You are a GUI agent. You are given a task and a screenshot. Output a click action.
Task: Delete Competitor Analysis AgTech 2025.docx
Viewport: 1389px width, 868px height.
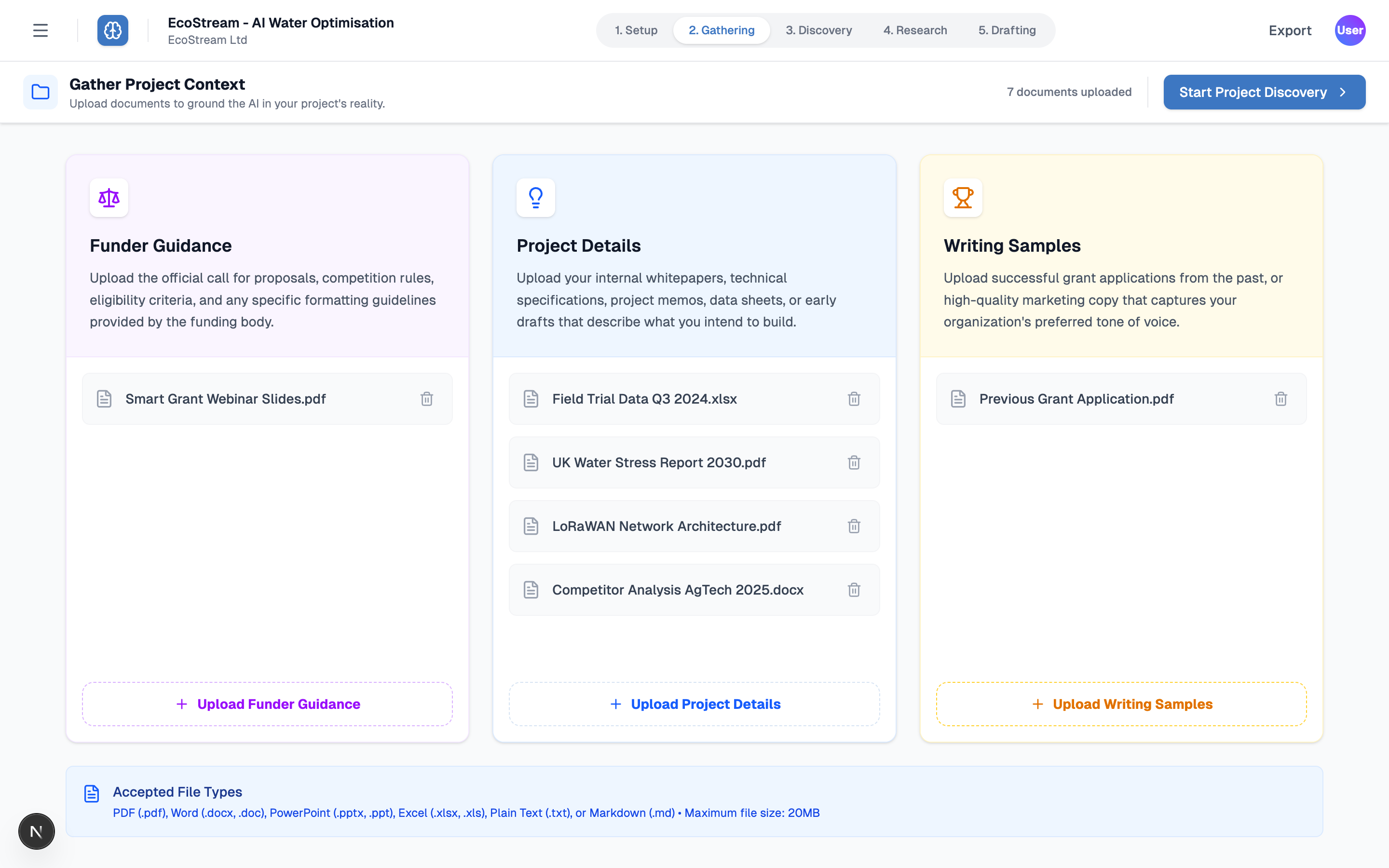pos(854,590)
